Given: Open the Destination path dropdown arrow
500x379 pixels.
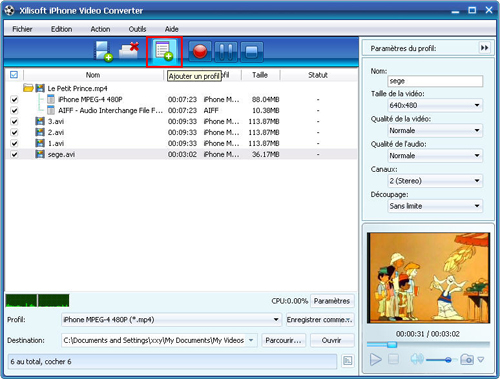Looking at the screenshot, I should tap(251, 340).
